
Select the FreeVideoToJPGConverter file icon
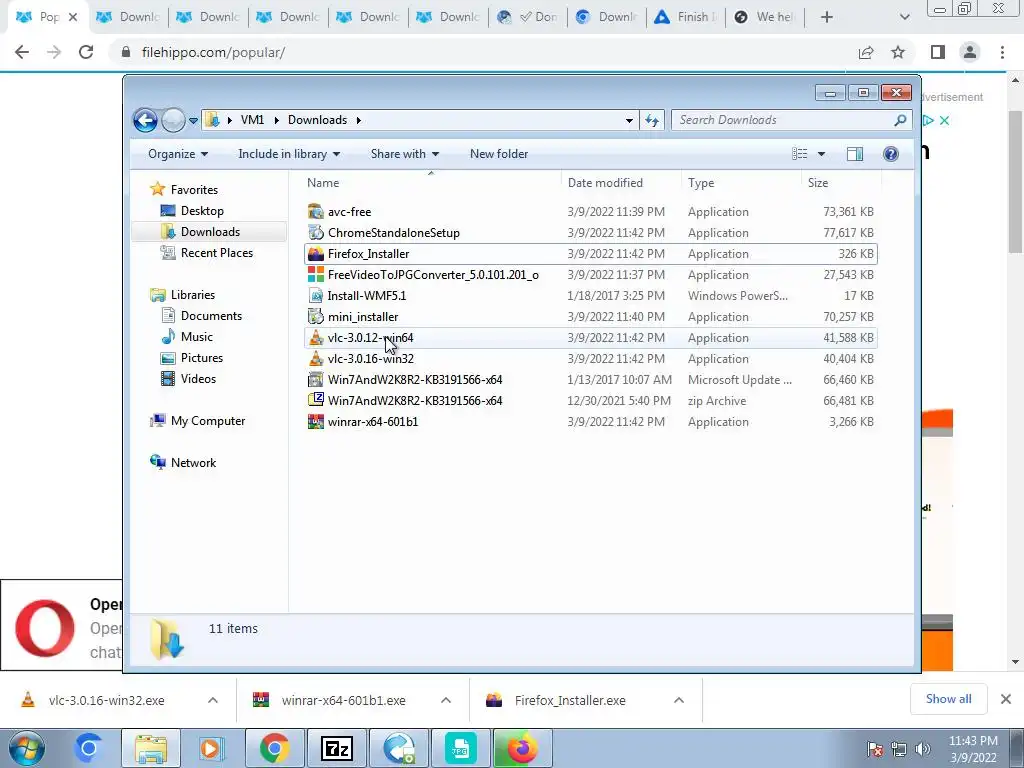(315, 275)
